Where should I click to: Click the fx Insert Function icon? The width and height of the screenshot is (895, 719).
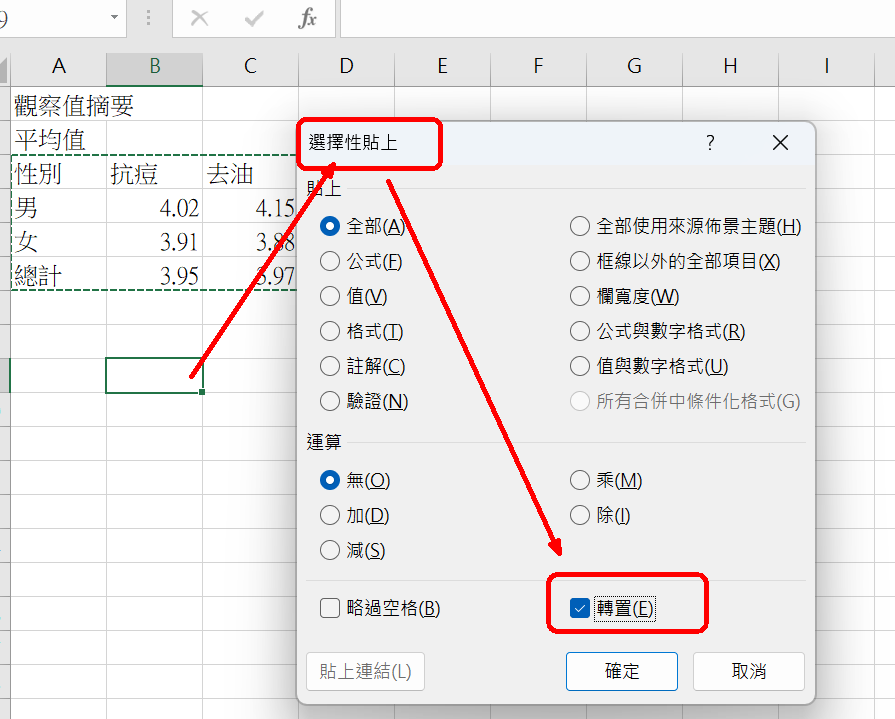[308, 19]
